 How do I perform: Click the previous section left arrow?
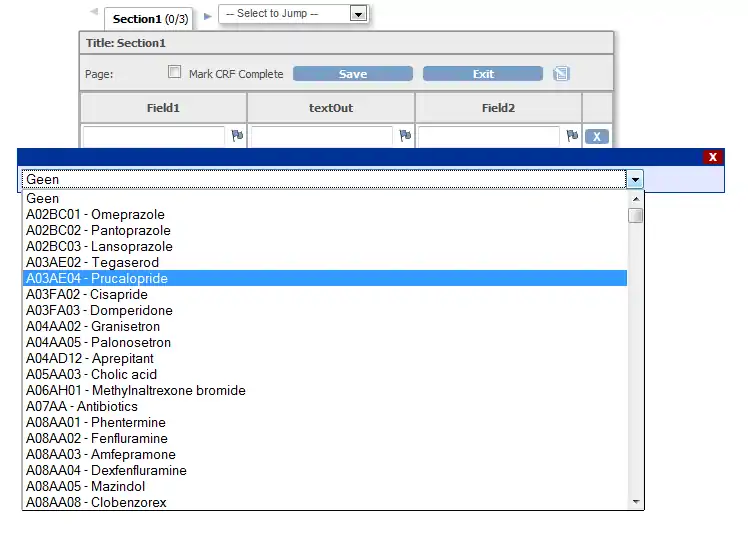point(94,13)
